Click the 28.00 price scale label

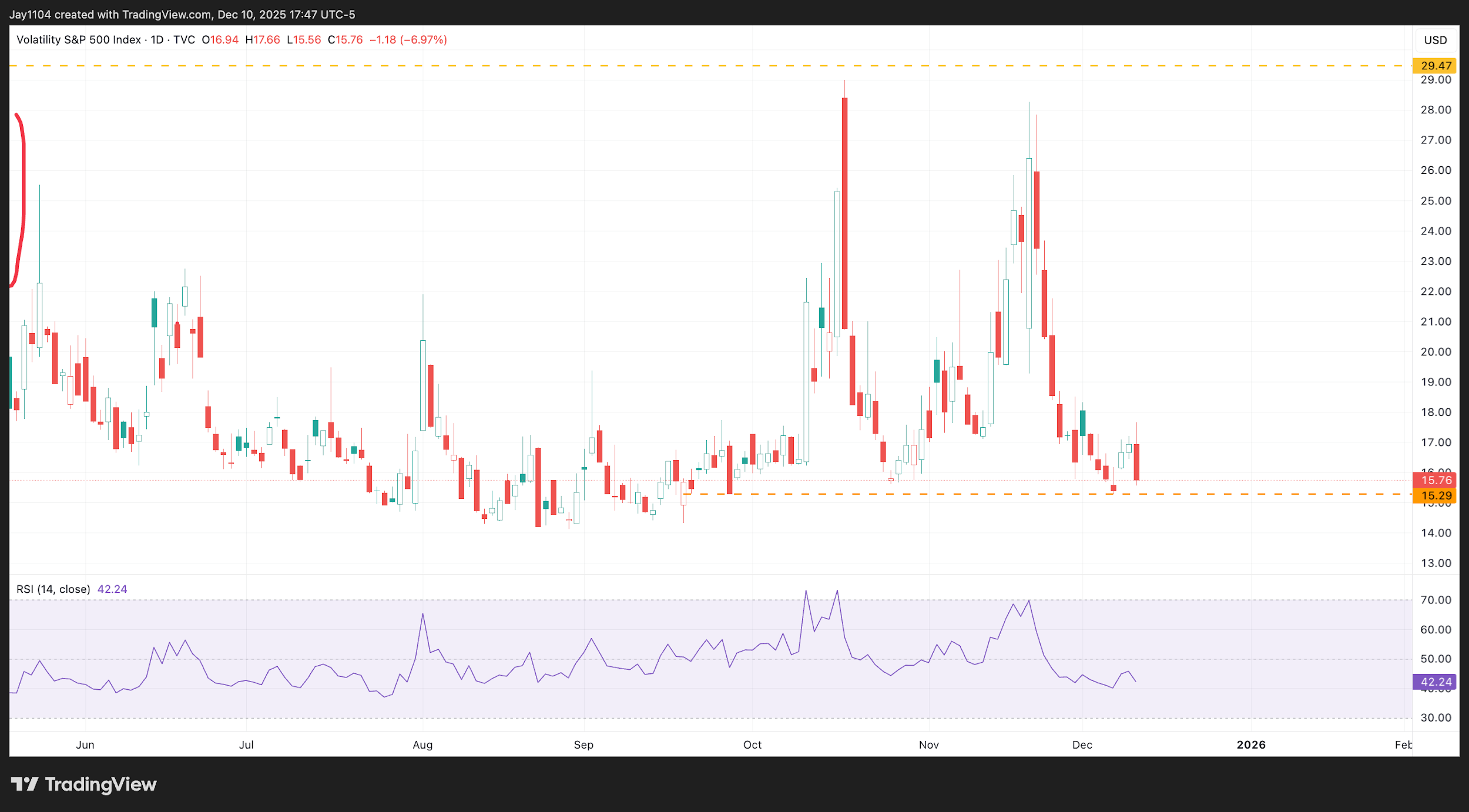1435,110
